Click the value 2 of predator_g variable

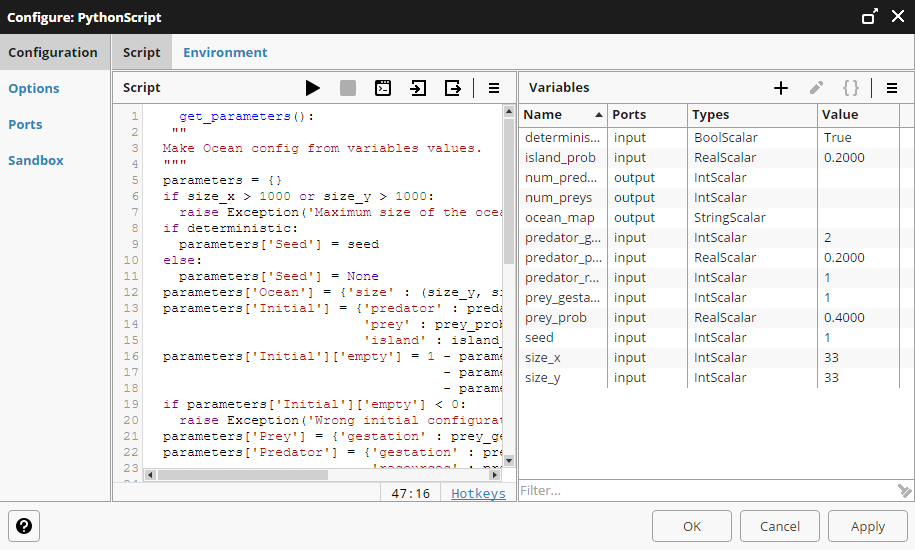point(827,237)
